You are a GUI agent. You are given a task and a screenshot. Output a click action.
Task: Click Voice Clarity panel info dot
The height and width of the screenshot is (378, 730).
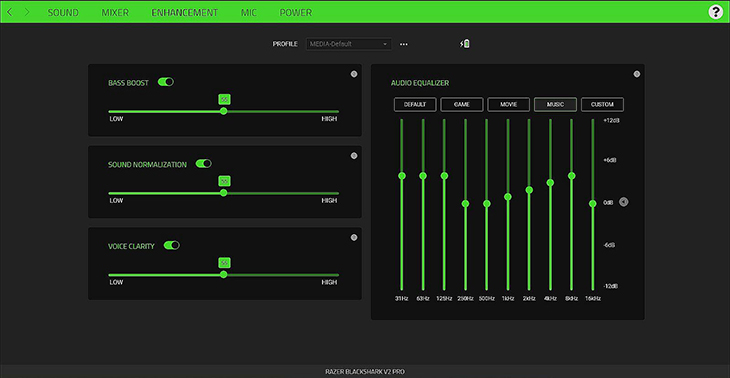(354, 237)
